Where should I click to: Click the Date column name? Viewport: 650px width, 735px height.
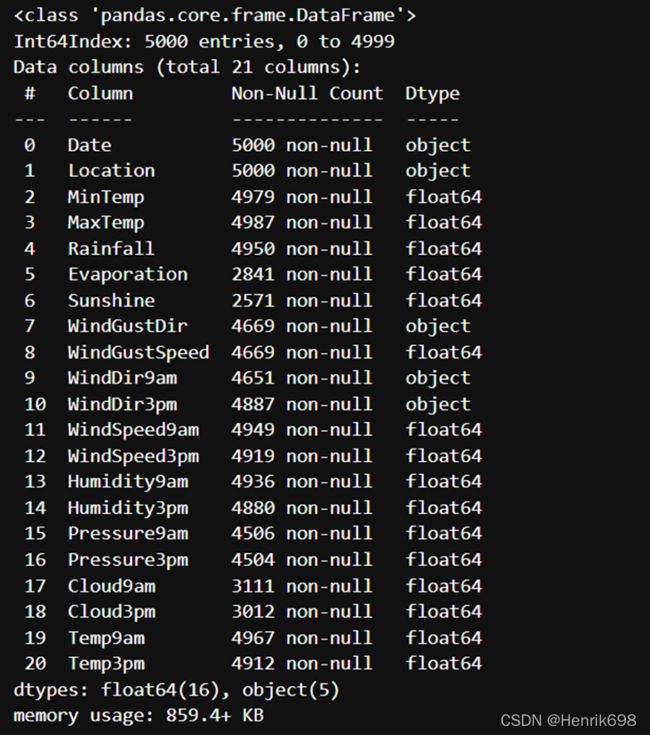[x=90, y=145]
